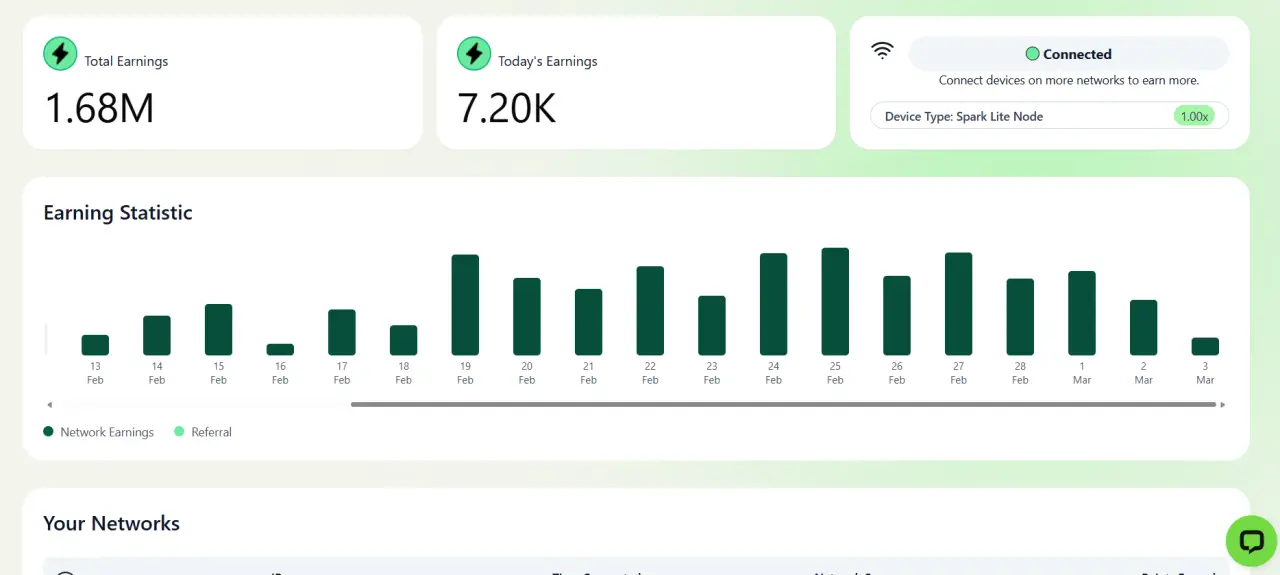Click the Earning Statistic heading

(118, 212)
